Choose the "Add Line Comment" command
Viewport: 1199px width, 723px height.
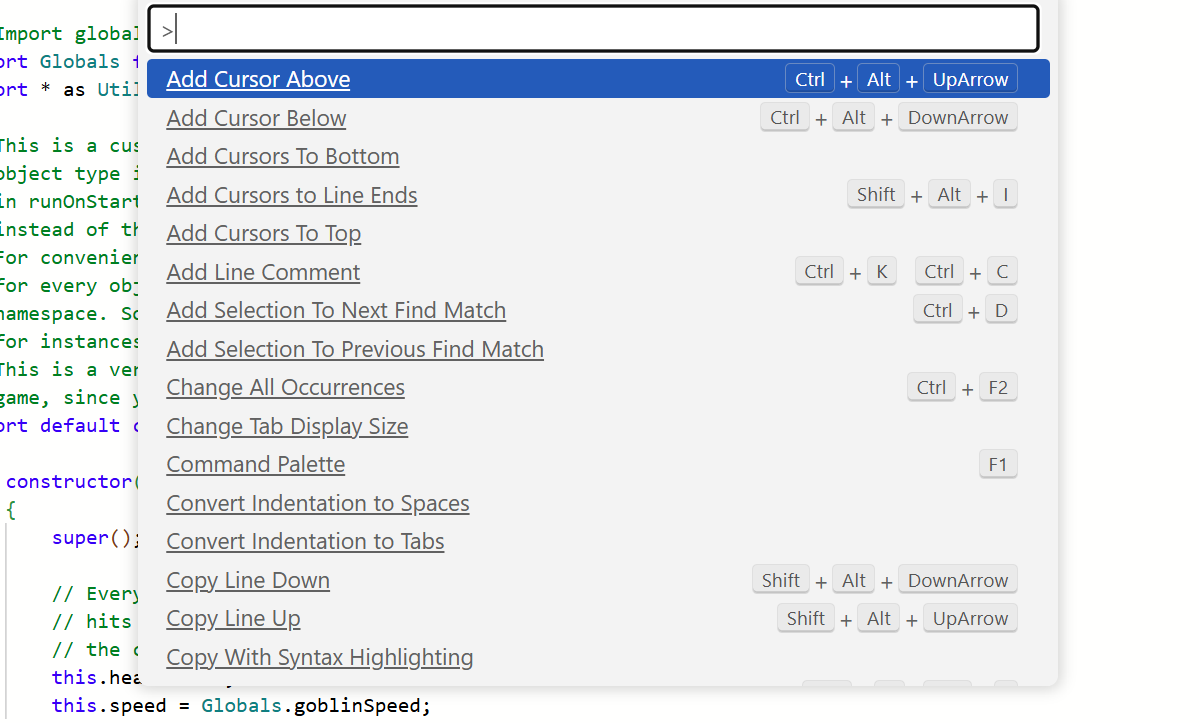(x=263, y=272)
